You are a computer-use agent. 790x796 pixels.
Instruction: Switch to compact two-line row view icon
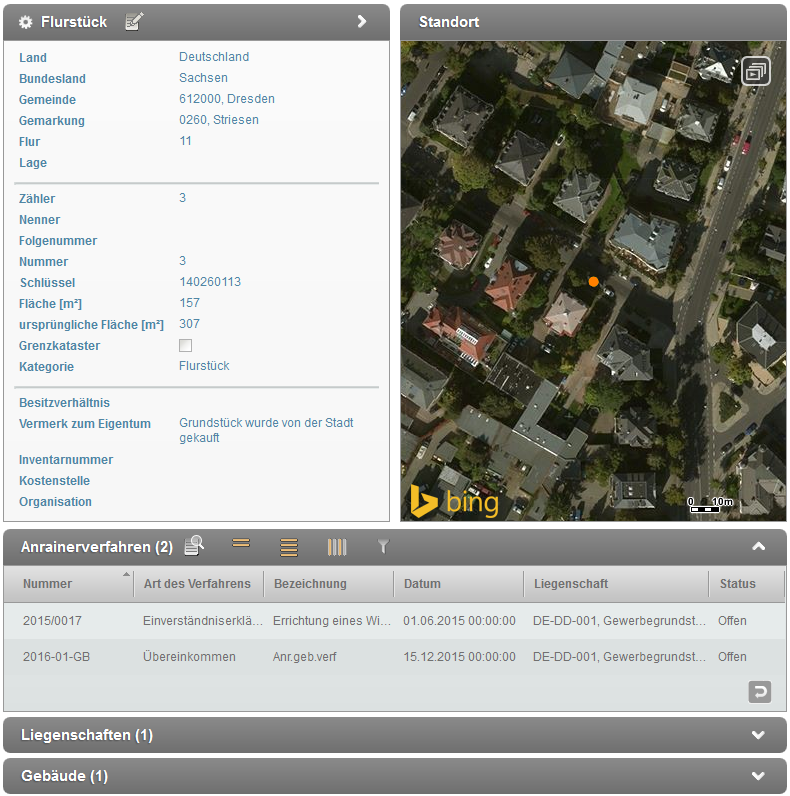(241, 545)
